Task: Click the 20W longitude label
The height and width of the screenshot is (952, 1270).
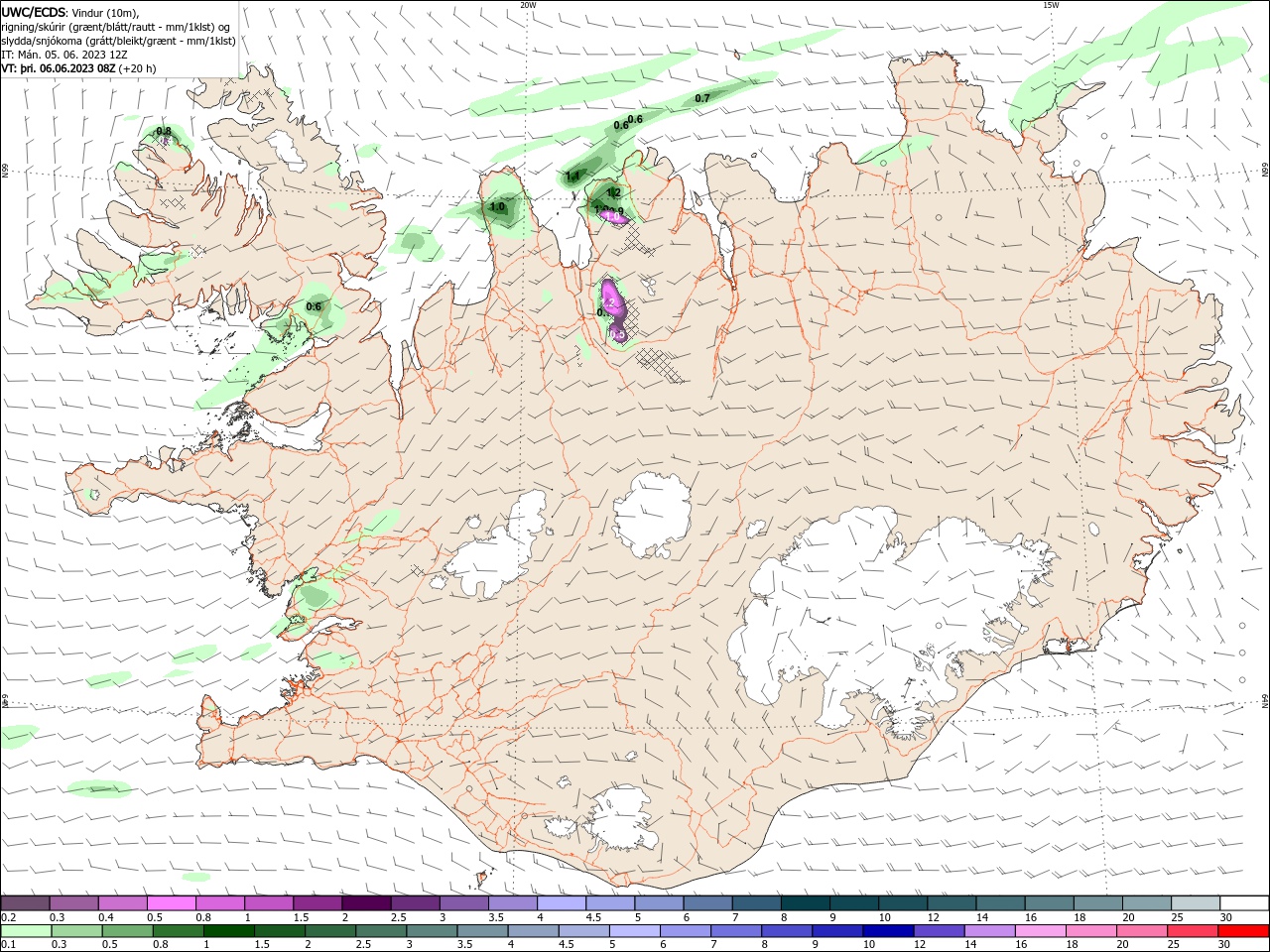Action: pos(528,5)
